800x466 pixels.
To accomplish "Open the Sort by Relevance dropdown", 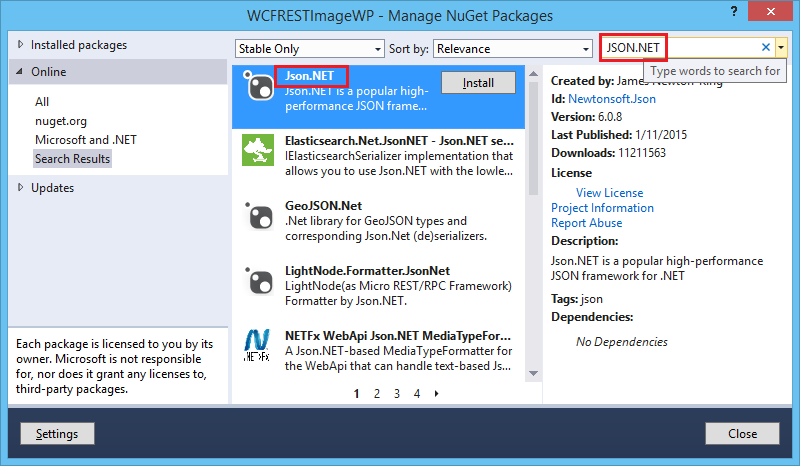I will tap(513, 48).
